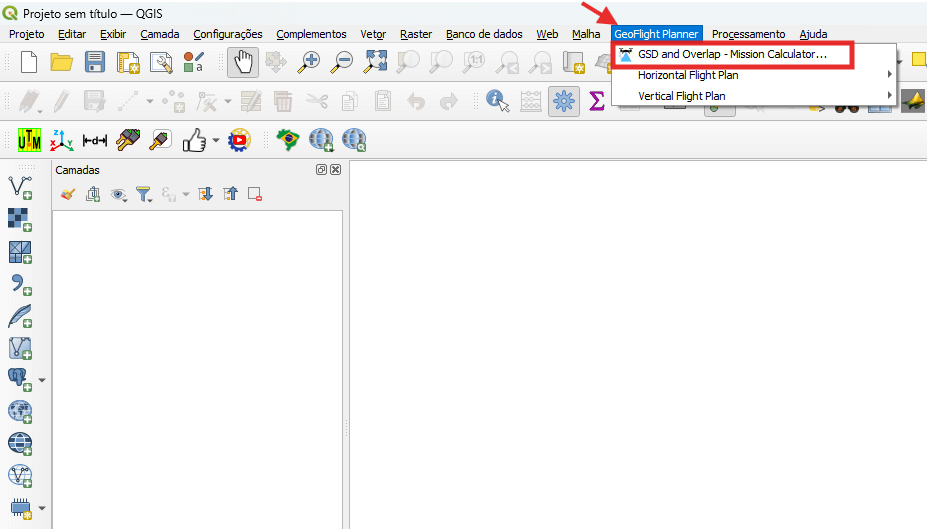Open filter legend funnel dropdown
The image size is (927, 529).
pos(144,194)
